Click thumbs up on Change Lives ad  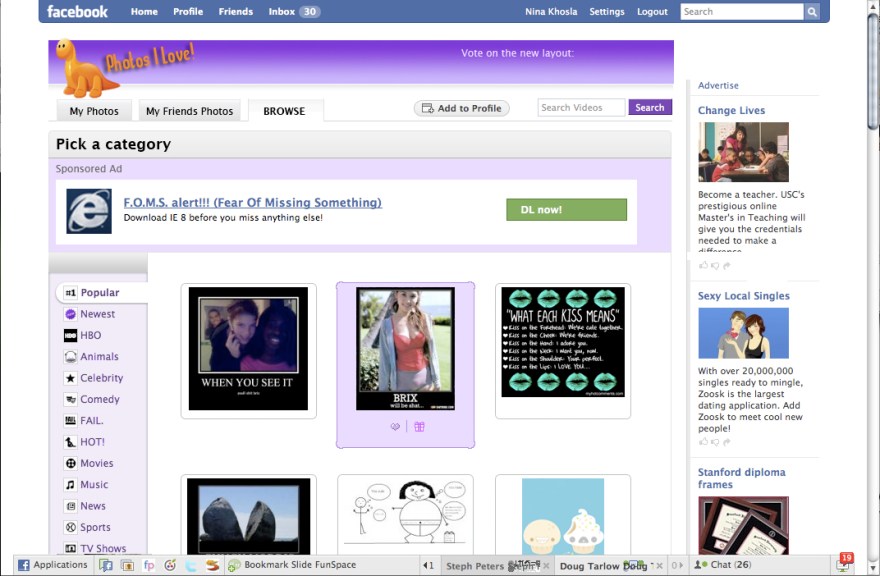tap(703, 265)
